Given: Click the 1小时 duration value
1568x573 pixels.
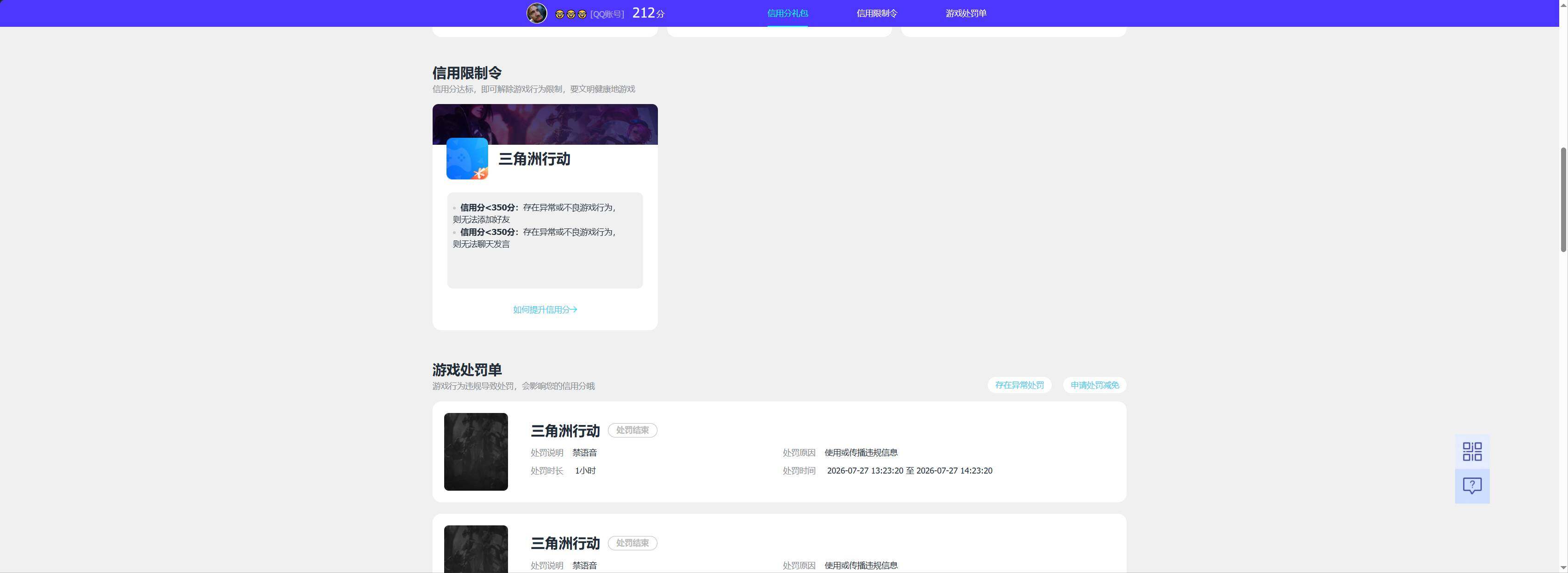Looking at the screenshot, I should 585,471.
